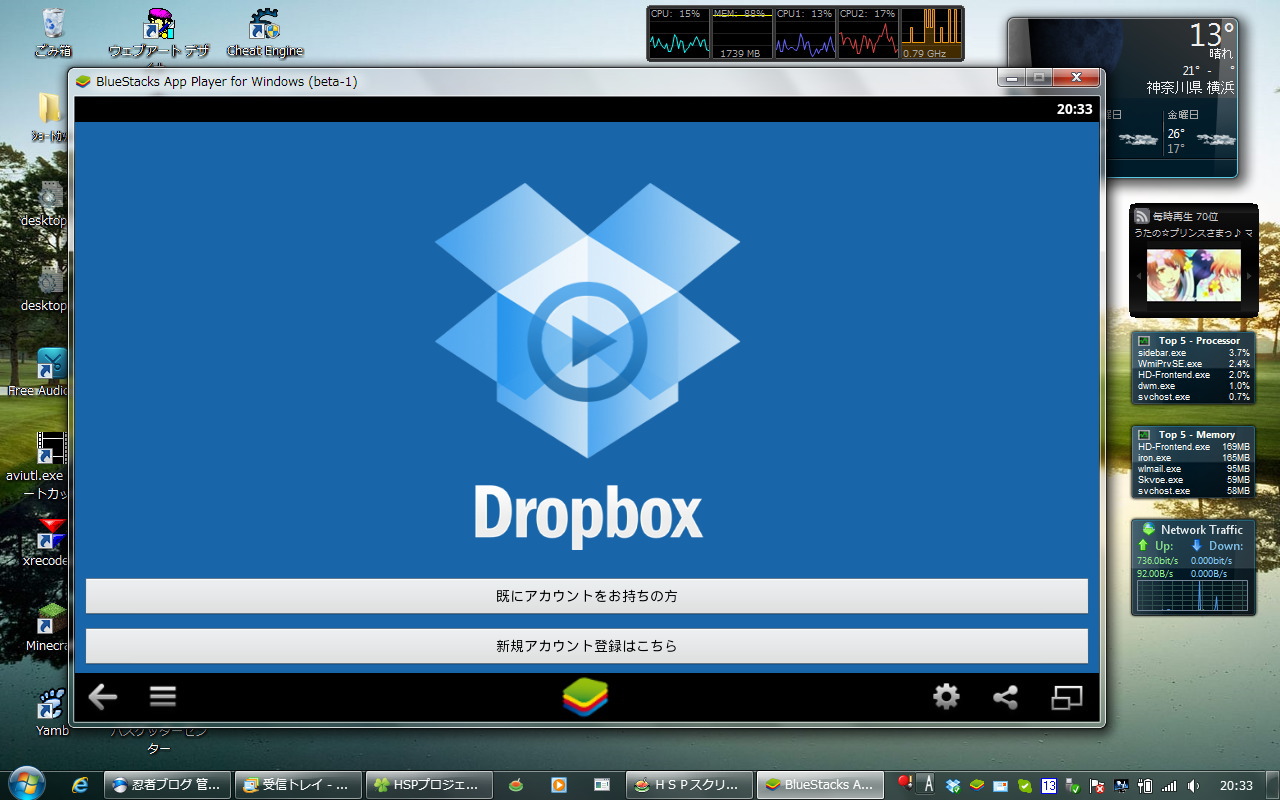Image resolution: width=1280 pixels, height=800 pixels.
Task: Switch to 忍者ブログ taskbar window
Action: pos(168,785)
